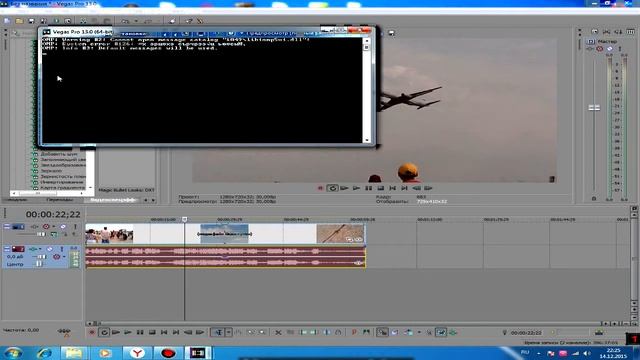Viewport: 640px width, 360px height.
Task: Select the Normal Edit tool in bottom toolbar
Action: (218, 333)
